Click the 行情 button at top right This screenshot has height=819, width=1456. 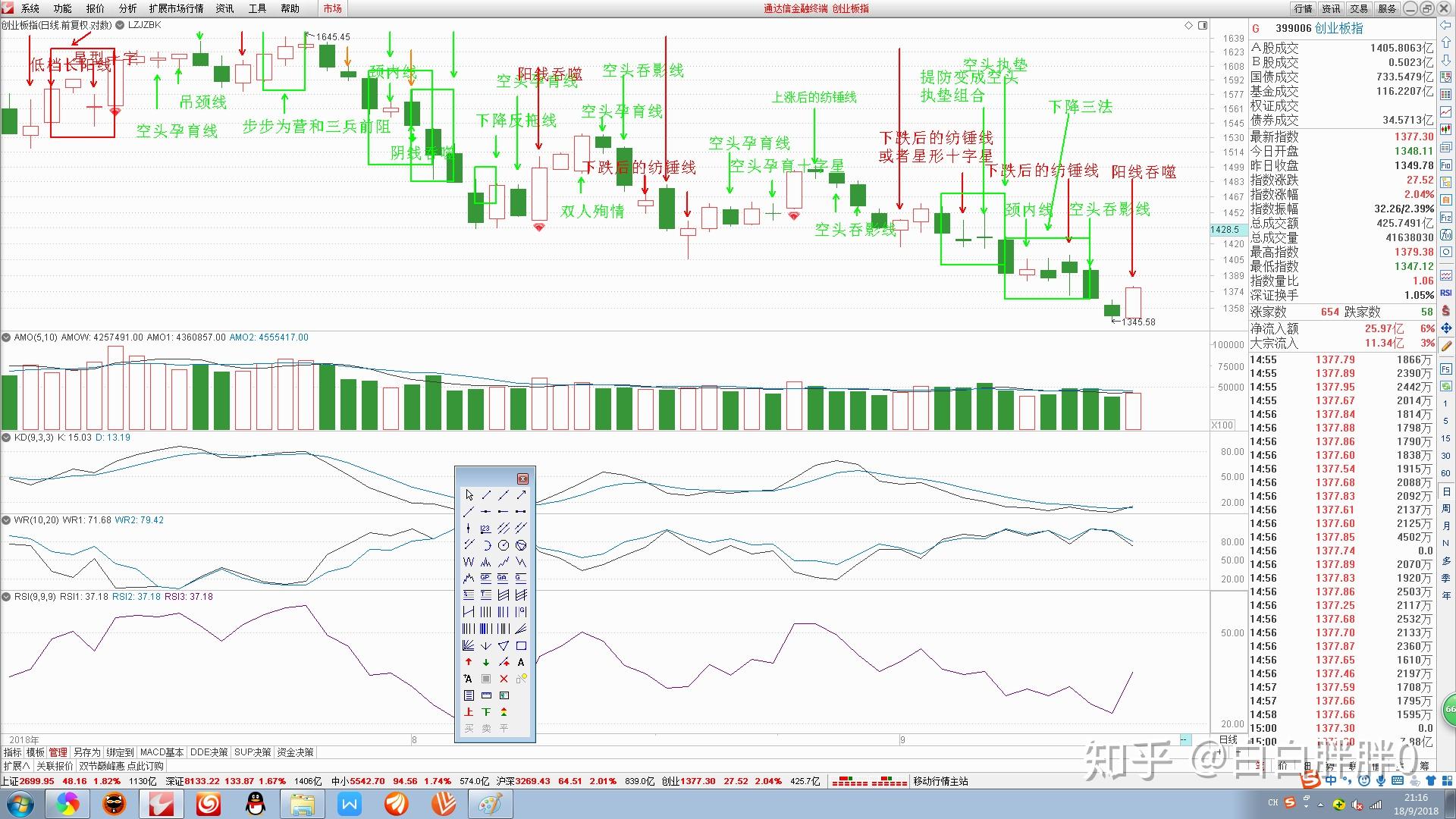click(x=1304, y=8)
